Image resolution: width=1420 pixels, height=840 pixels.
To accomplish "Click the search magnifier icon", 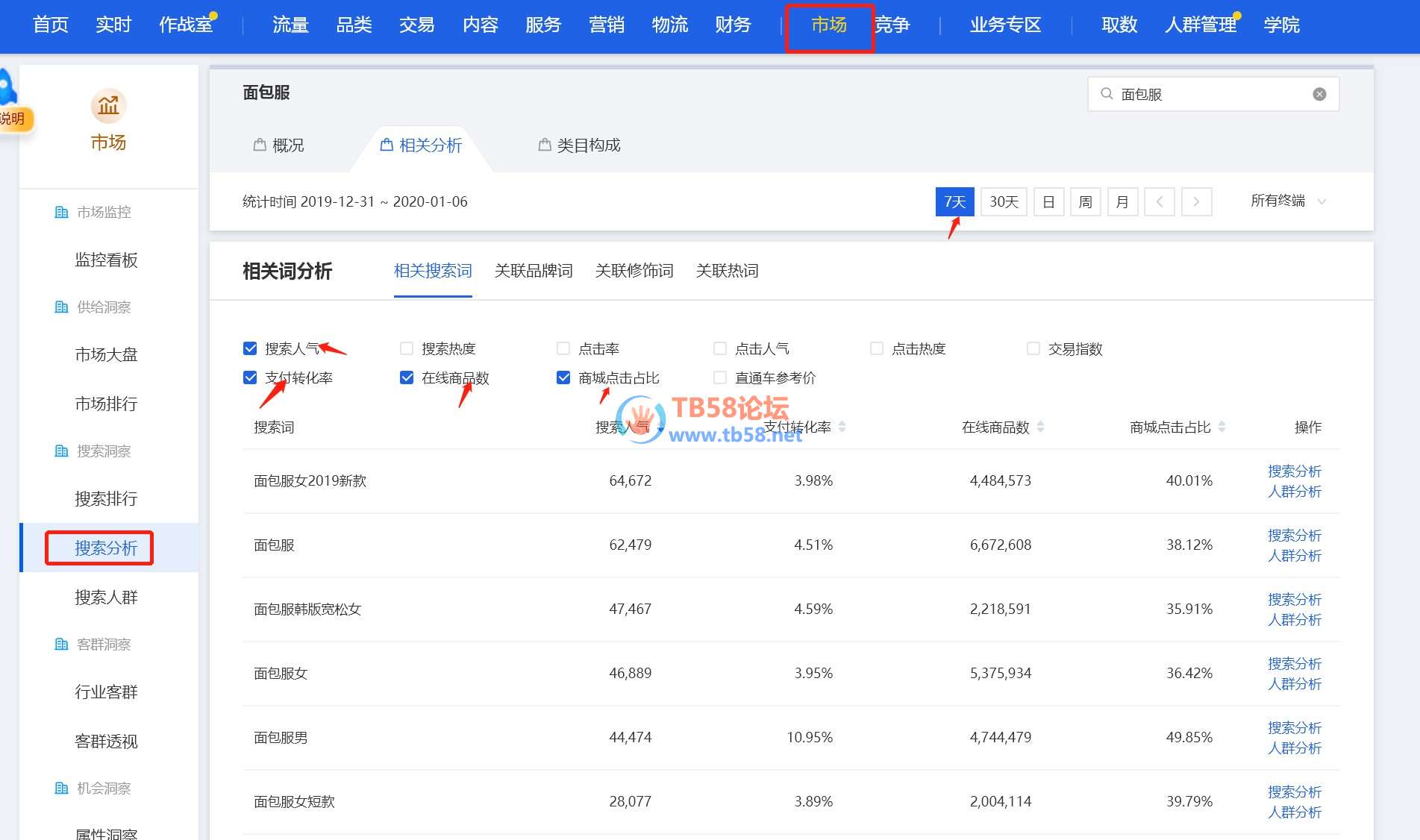I will point(1107,94).
